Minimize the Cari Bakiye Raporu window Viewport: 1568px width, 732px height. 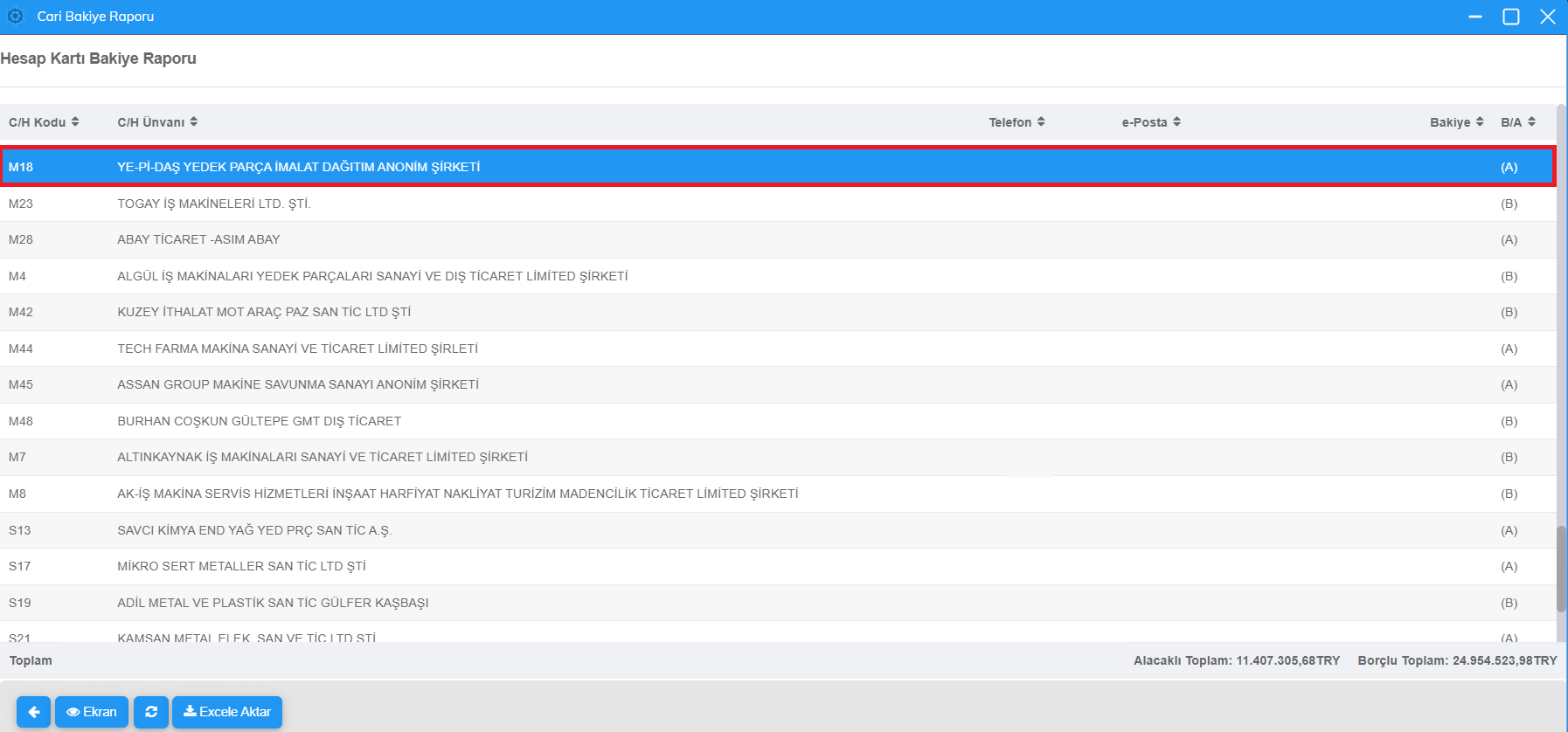coord(1475,17)
